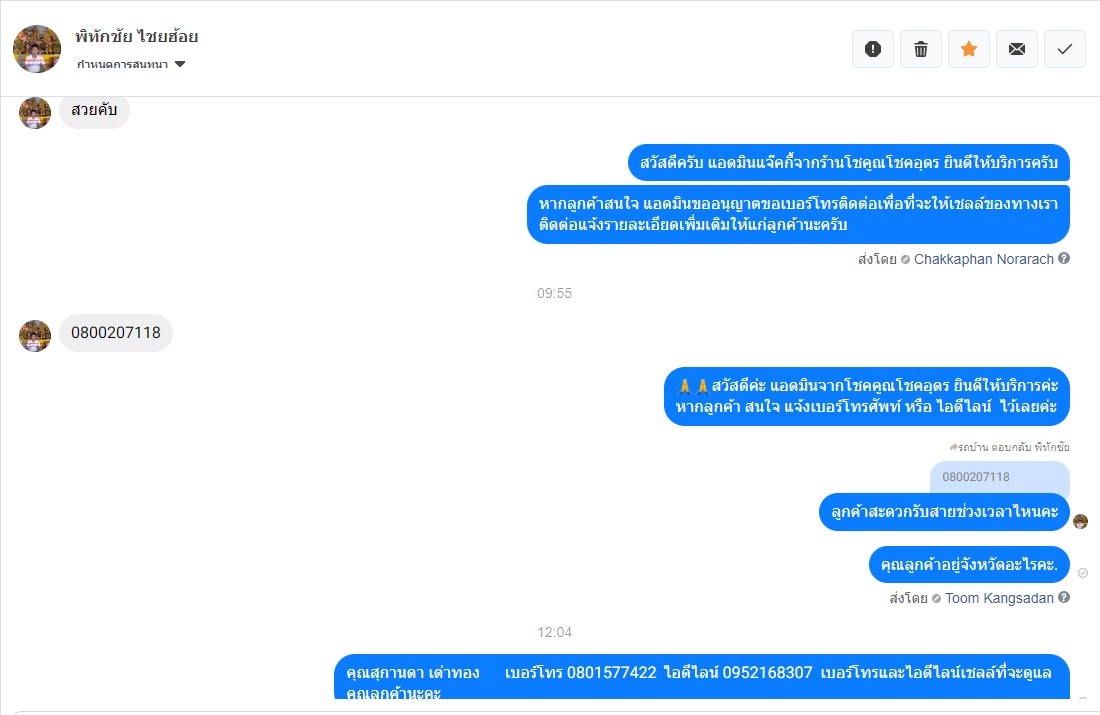This screenshot has height=715, width=1100.
Task: Click delivered check icon beside province question
Action: click(1083, 573)
